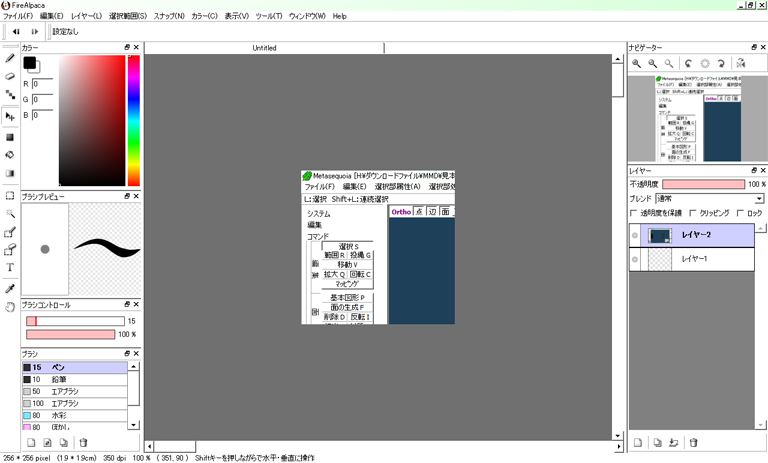Delete the layer via trash icon
Viewport: 768px width, 463px height.
pos(693,442)
